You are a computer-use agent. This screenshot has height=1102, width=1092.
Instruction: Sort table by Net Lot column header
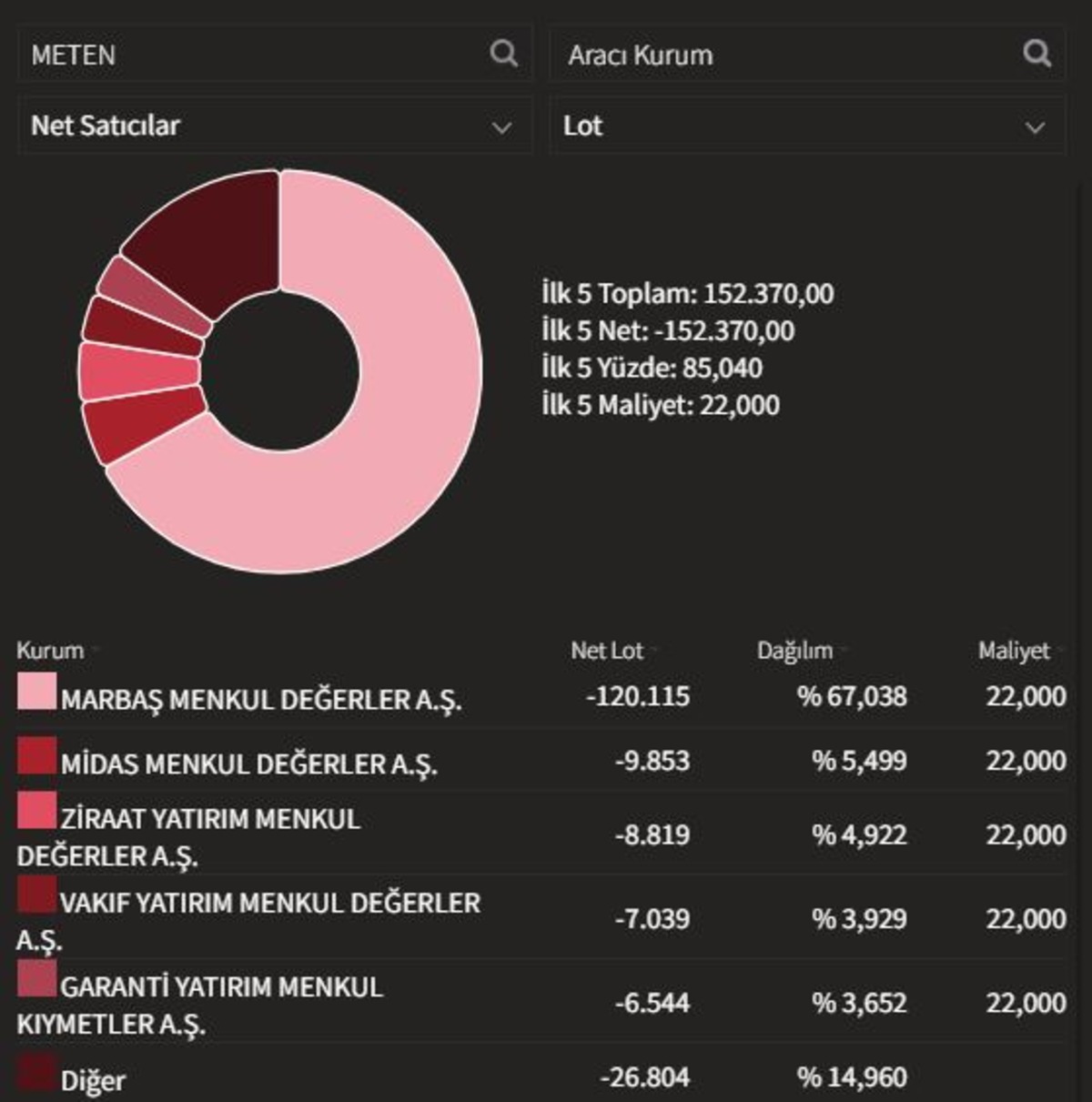[x=607, y=651]
